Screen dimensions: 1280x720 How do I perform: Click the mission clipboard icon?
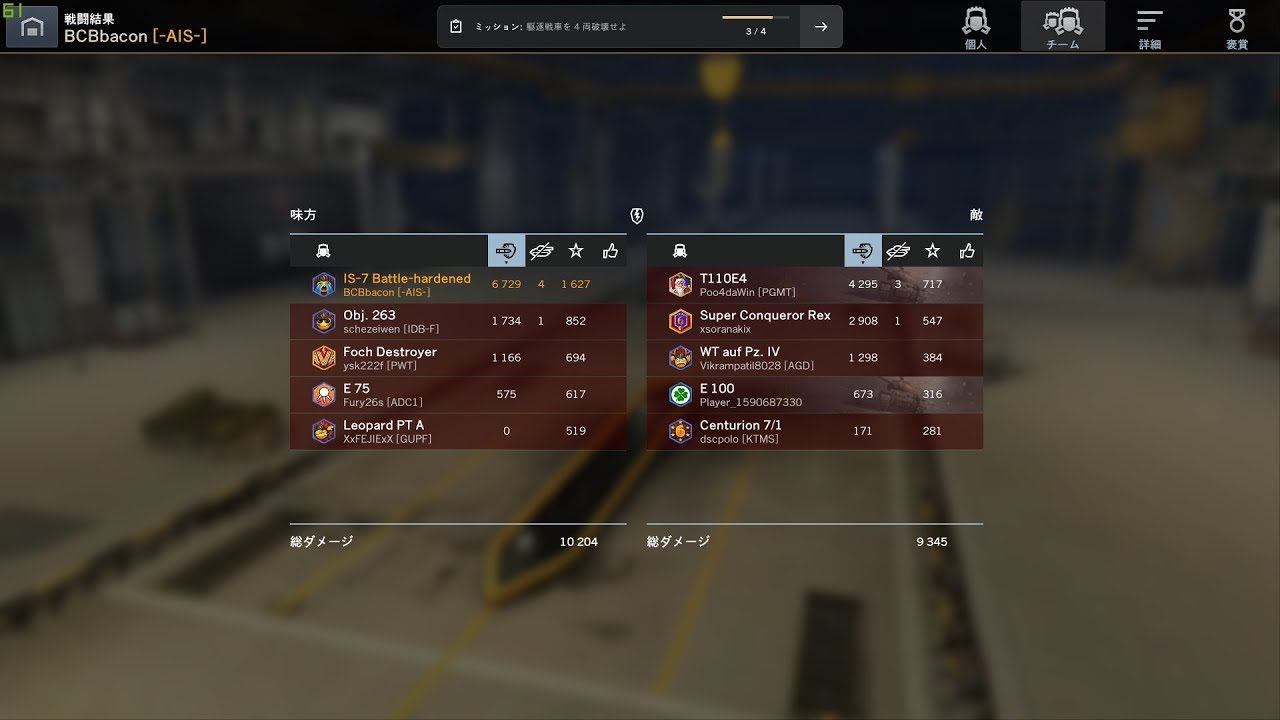[456, 27]
